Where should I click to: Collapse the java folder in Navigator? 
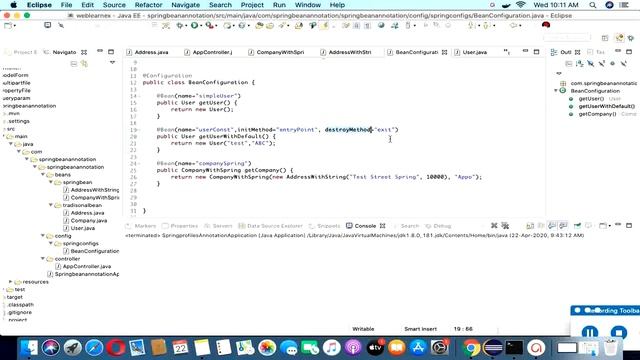click(11, 144)
